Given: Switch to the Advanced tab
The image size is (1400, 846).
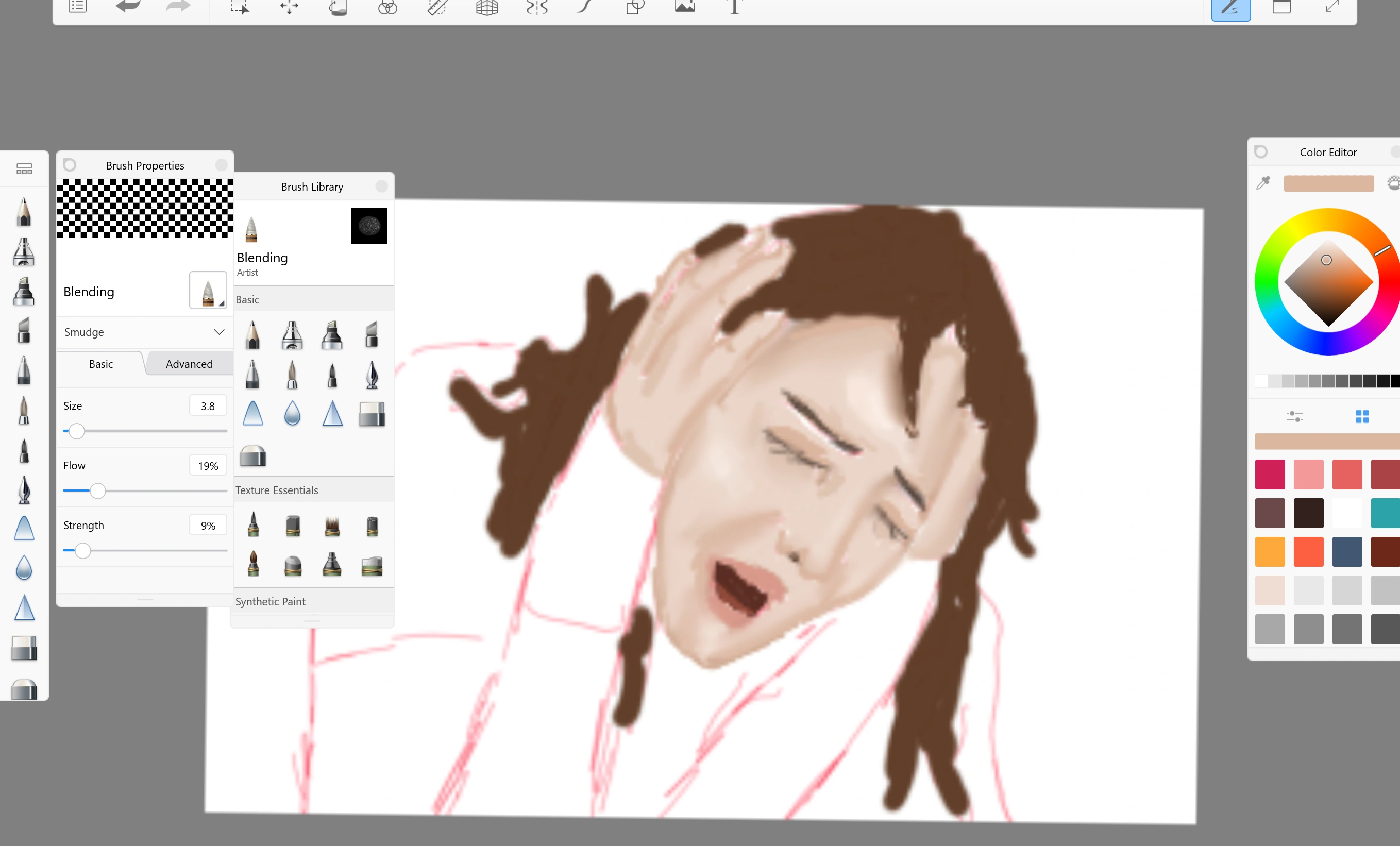Looking at the screenshot, I should pos(189,364).
